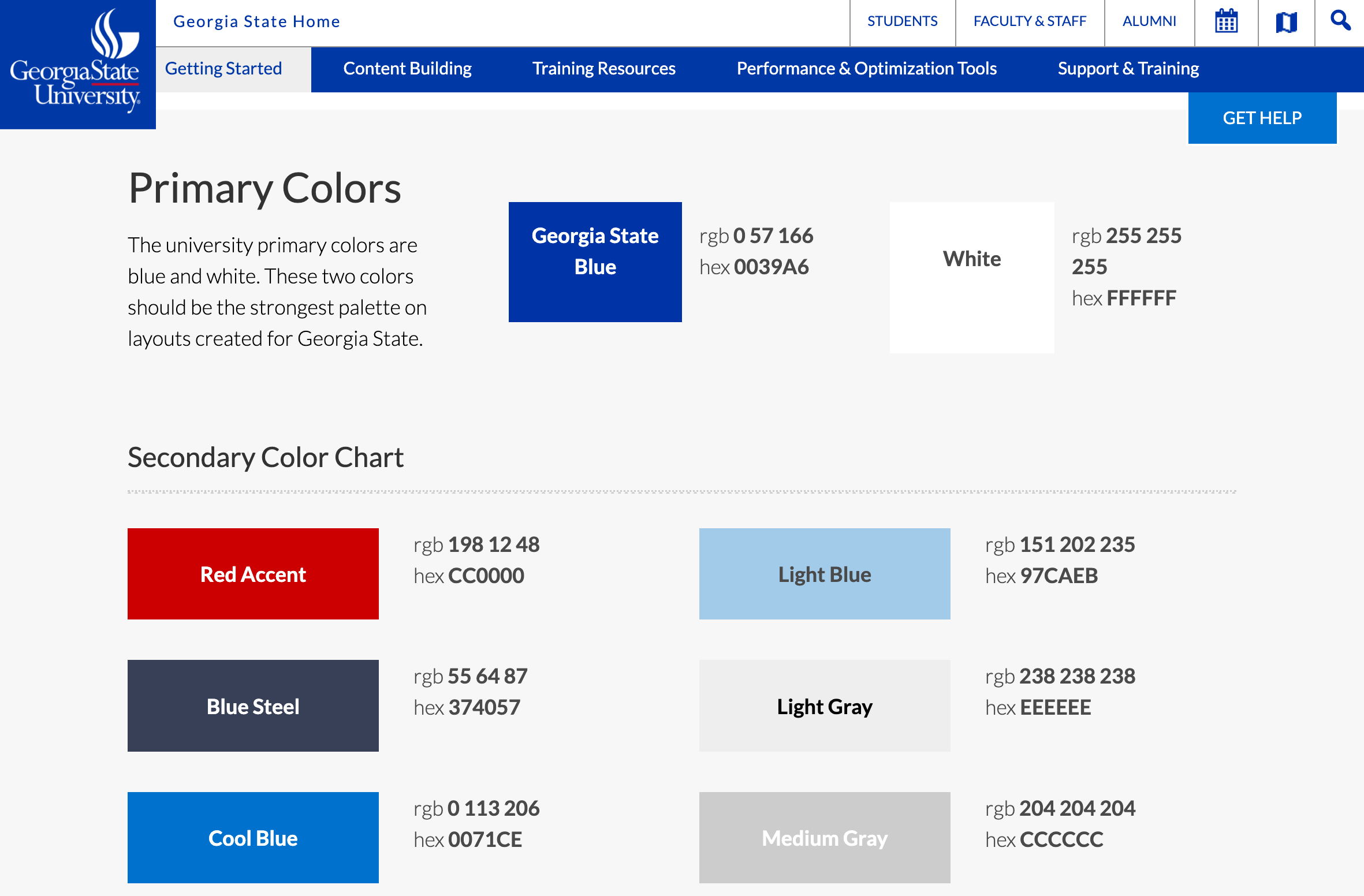Expand the Support & Training menu

[x=1128, y=69]
